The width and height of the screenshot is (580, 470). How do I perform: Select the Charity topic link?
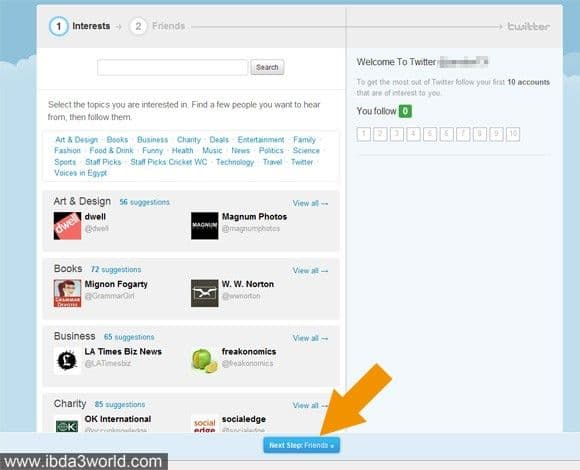tap(189, 140)
